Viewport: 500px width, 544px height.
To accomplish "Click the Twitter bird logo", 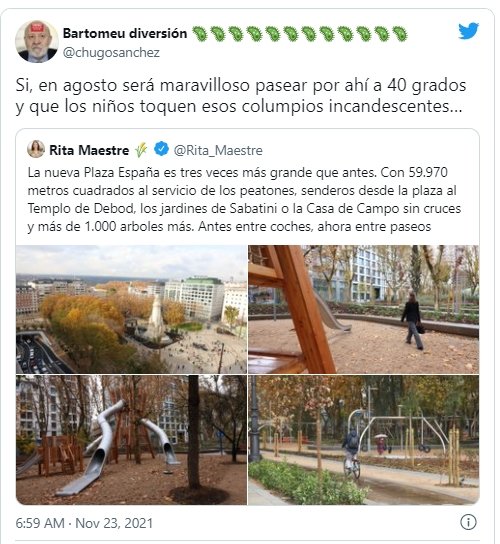I will coord(468,31).
